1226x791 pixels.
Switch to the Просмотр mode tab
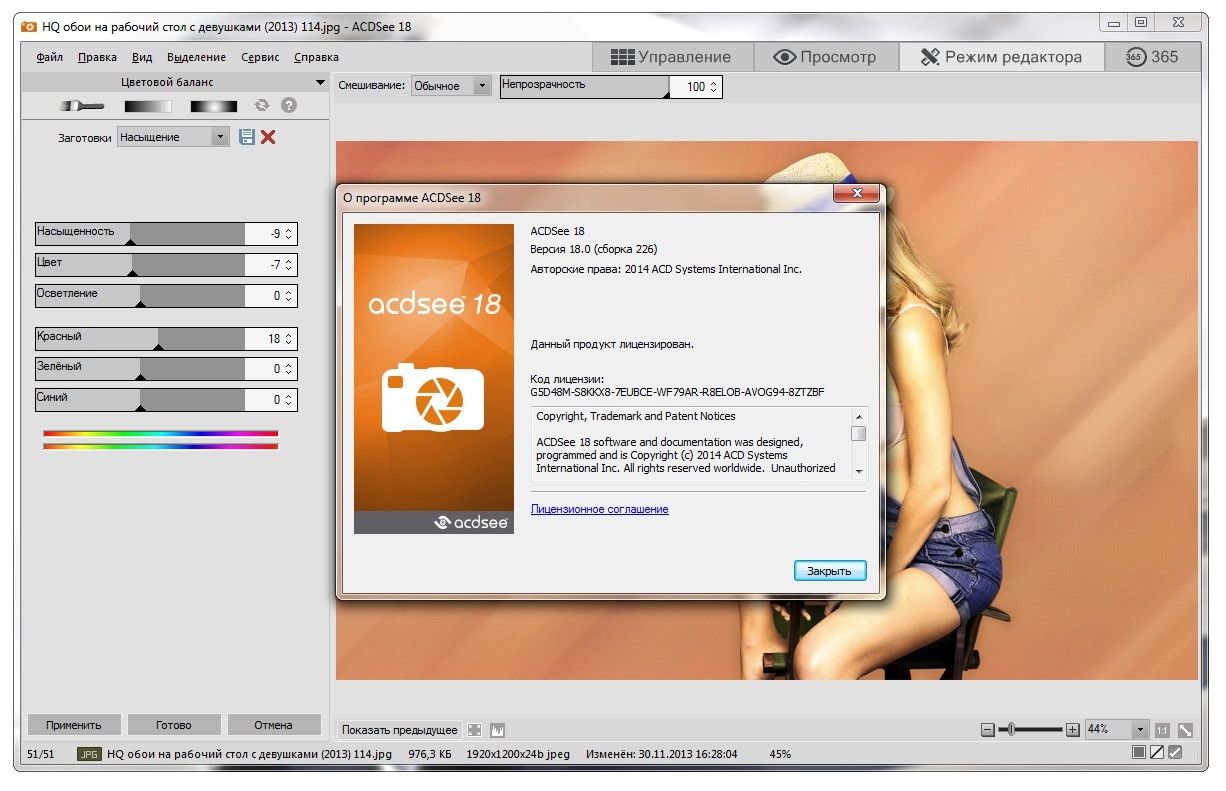click(x=825, y=57)
